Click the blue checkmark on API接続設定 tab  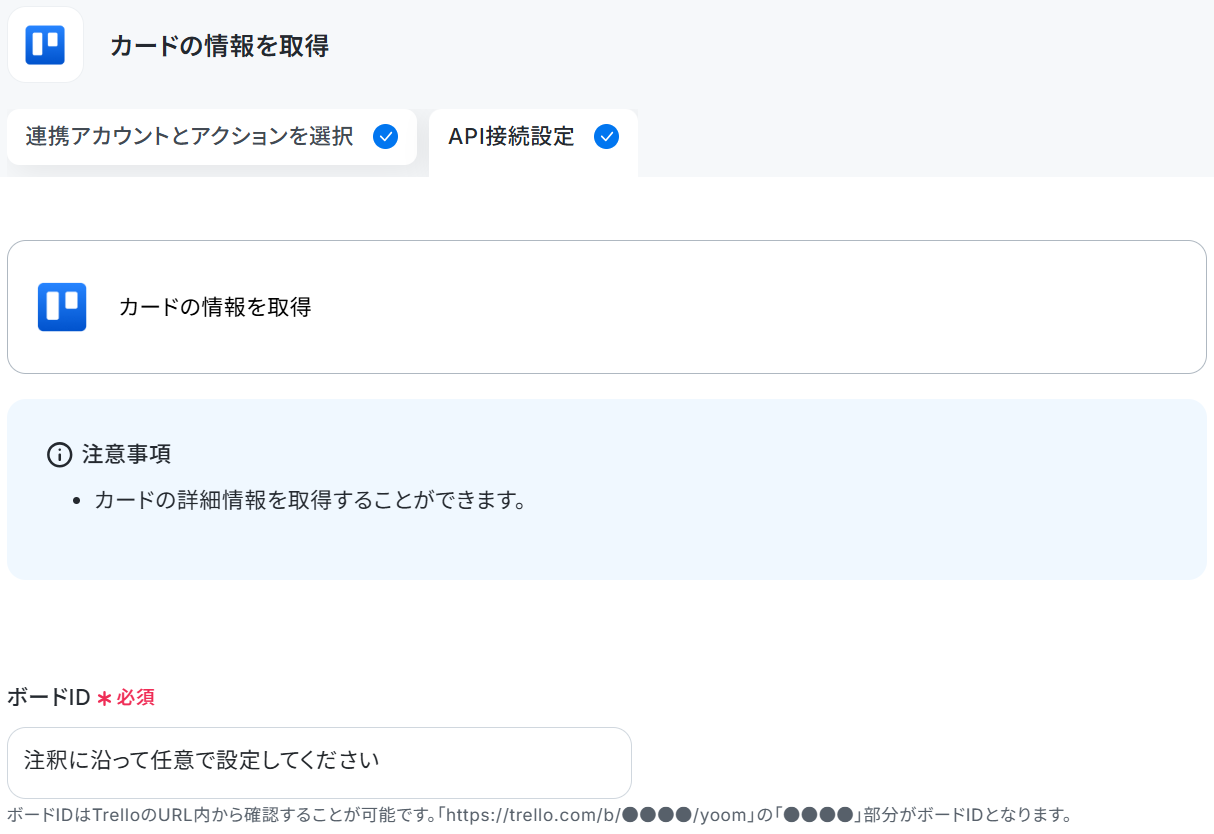[606, 137]
